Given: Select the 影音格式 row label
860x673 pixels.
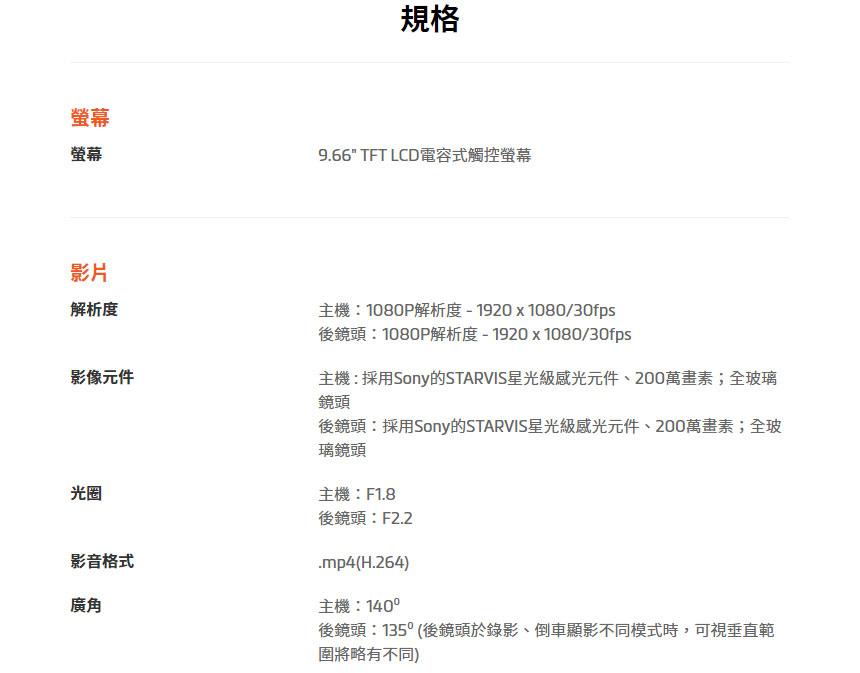Looking at the screenshot, I should pos(102,562).
